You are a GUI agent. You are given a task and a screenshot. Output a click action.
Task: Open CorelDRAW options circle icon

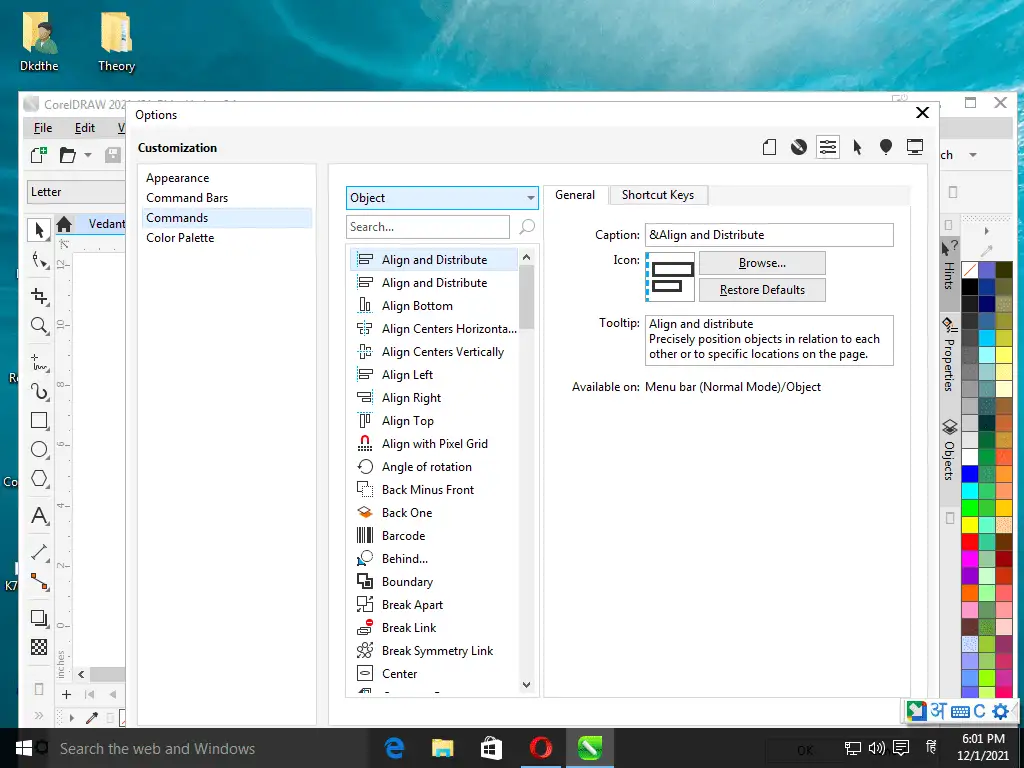pos(799,148)
